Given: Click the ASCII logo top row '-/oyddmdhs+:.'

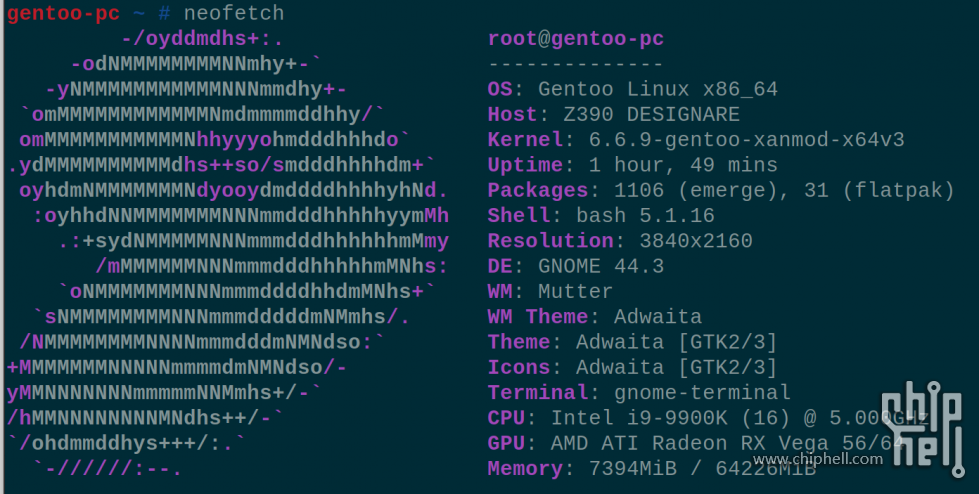Looking at the screenshot, I should pos(202,39).
